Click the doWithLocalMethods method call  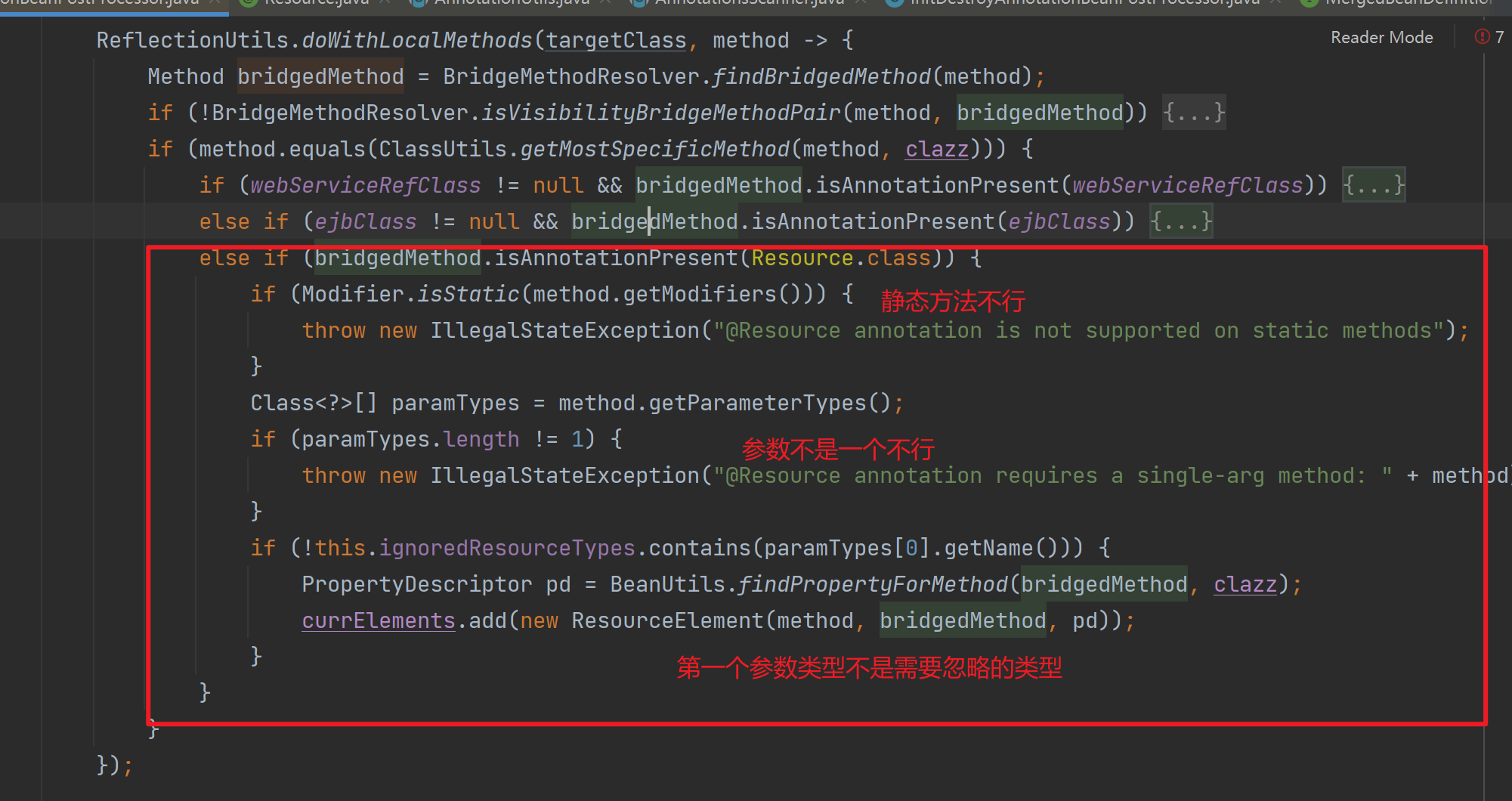click(418, 40)
